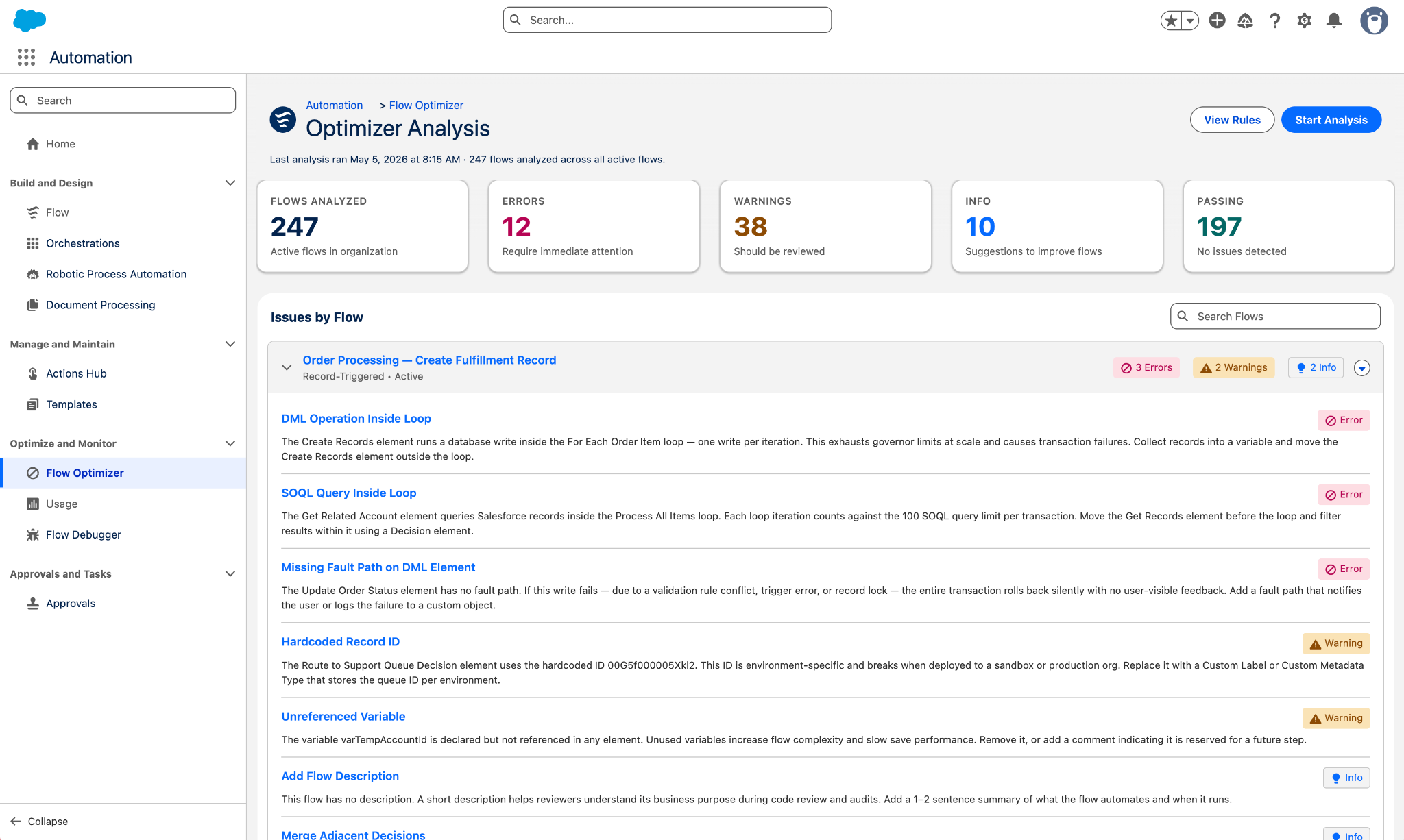Screen dimensions: 1404x840
Task: Click the Errors summary card
Action: point(594,226)
